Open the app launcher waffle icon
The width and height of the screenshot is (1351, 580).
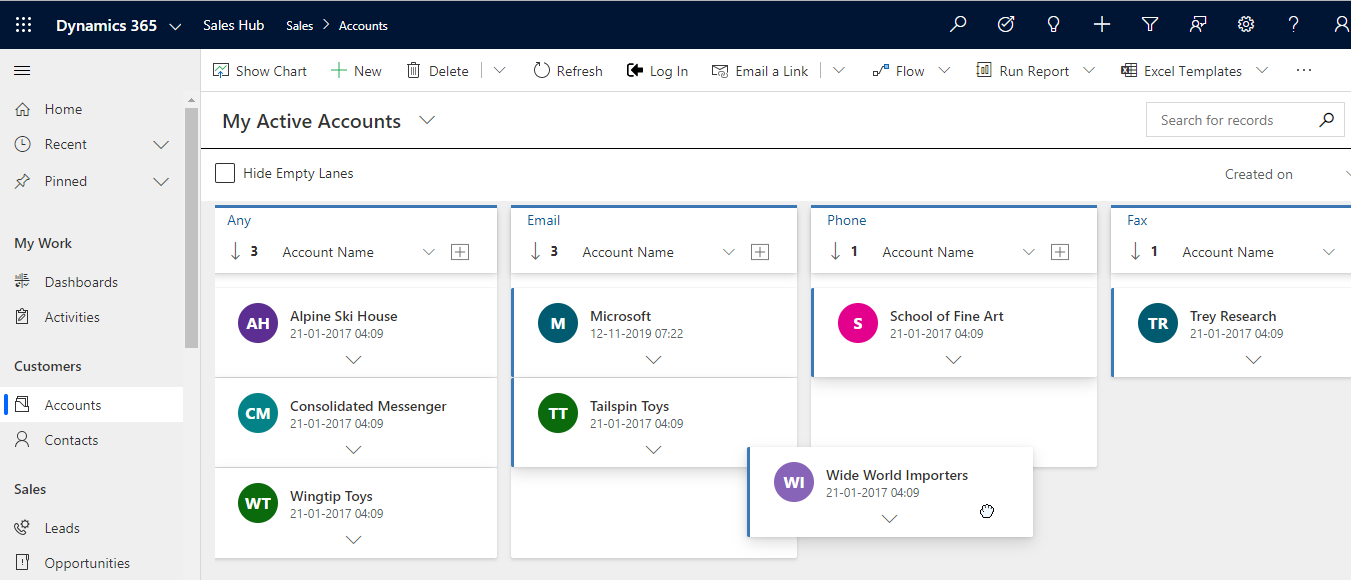coord(24,25)
